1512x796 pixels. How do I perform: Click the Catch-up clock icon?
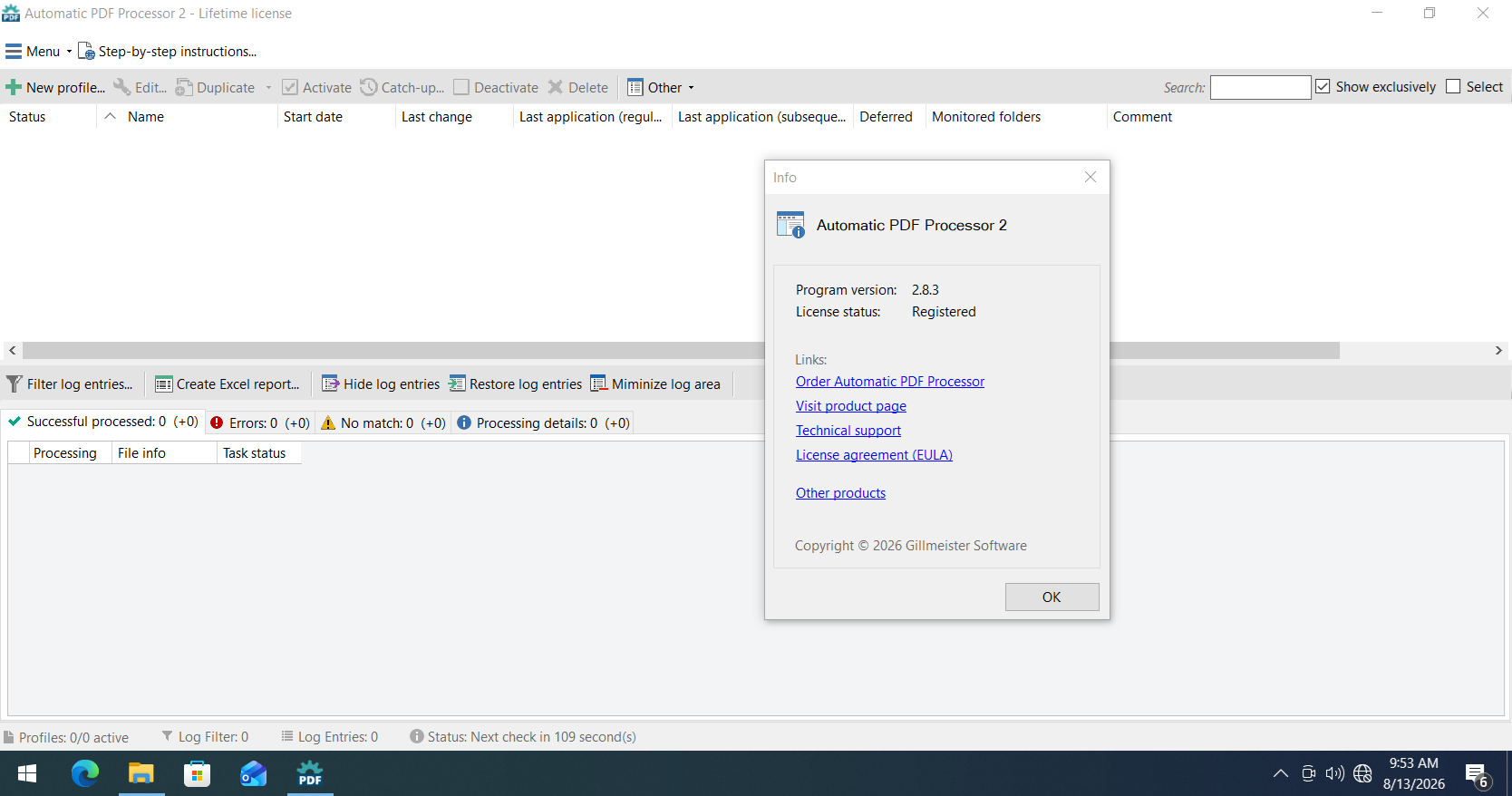(369, 88)
